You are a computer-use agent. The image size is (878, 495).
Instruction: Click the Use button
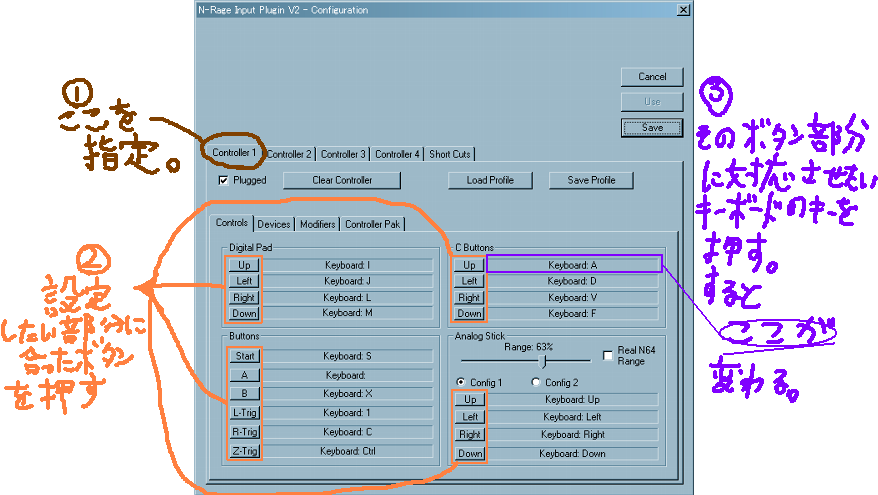click(x=652, y=102)
